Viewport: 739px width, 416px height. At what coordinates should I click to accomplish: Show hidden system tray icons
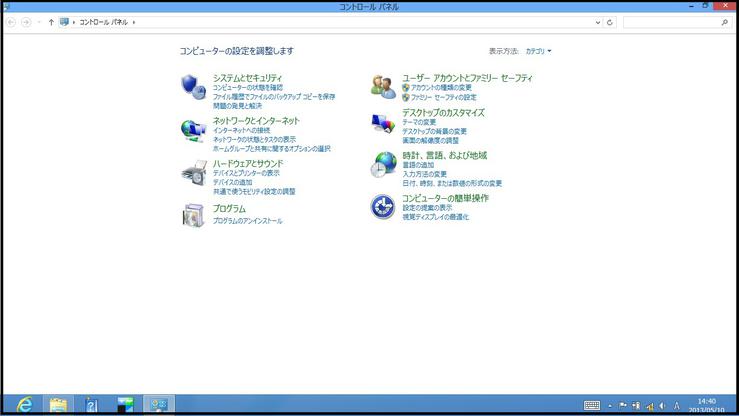pos(610,405)
